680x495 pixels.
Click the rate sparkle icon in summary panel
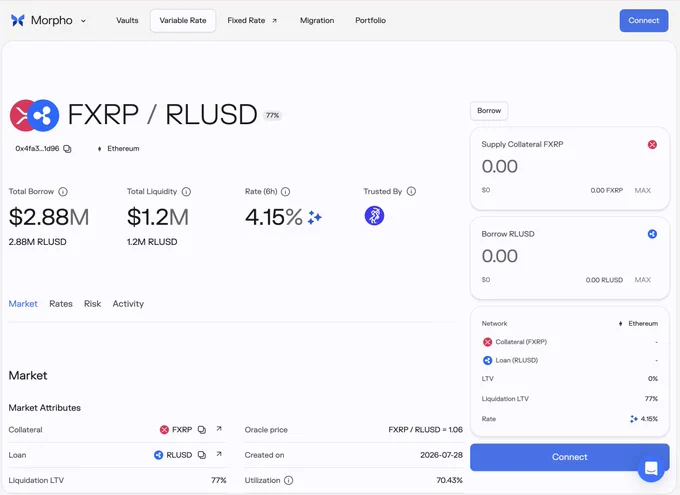pos(634,419)
